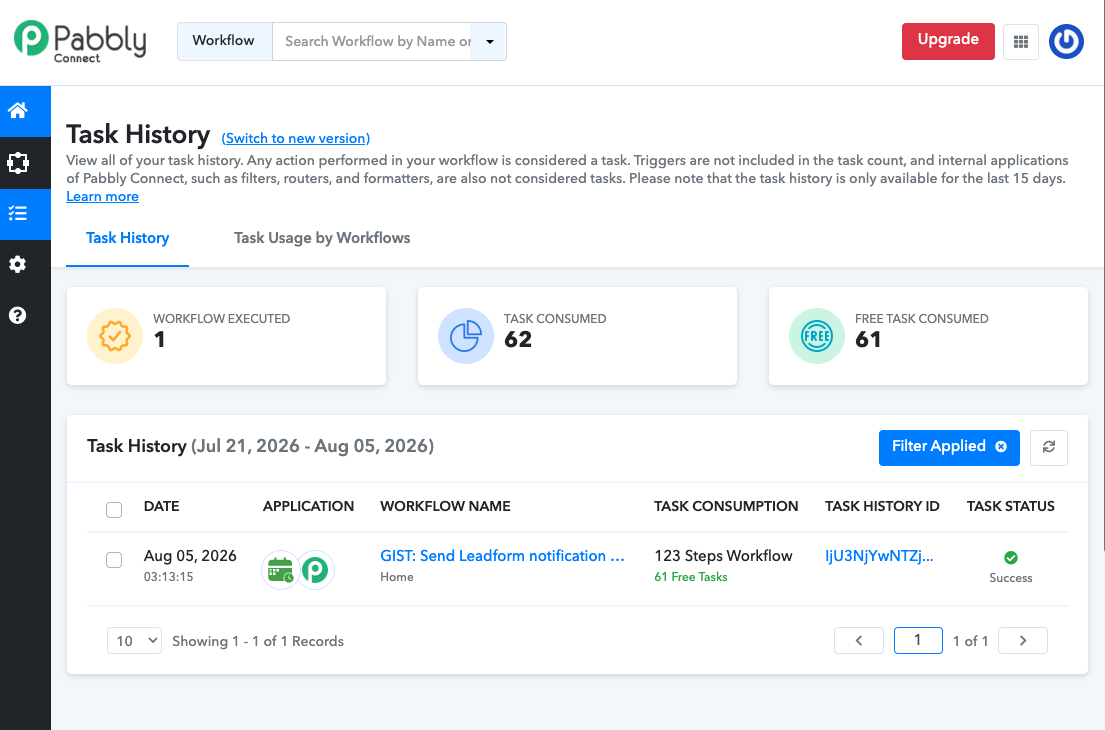Viewport: 1105px width, 730px height.
Task: Click the 61 Free Tasks text
Action: click(x=691, y=577)
